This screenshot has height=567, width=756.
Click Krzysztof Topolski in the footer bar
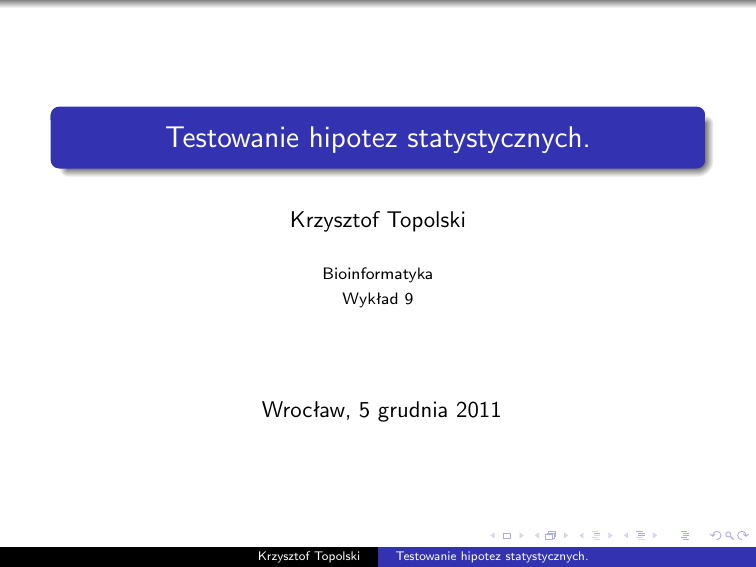pyautogui.click(x=308, y=556)
